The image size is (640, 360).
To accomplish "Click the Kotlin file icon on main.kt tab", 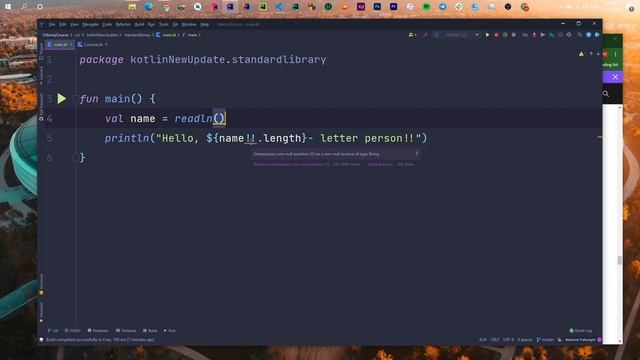I will [x=50, y=44].
